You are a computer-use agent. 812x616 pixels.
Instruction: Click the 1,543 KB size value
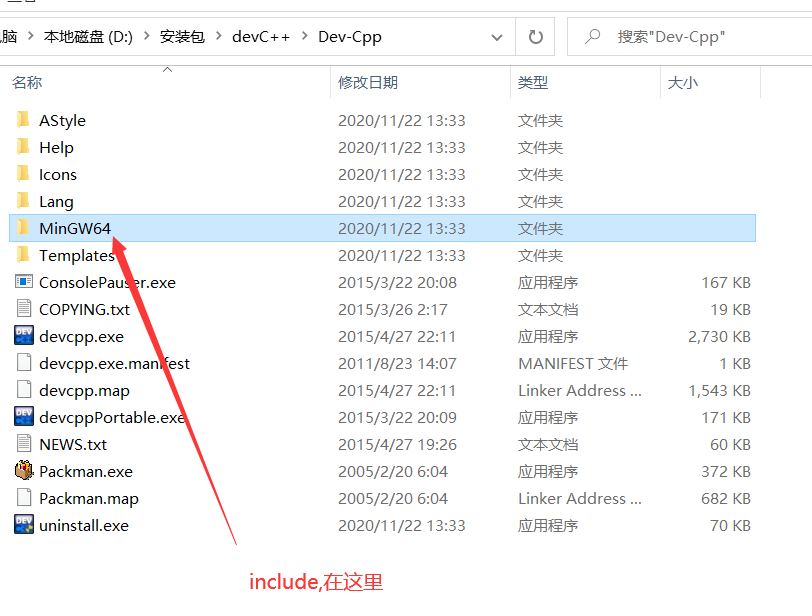[719, 390]
